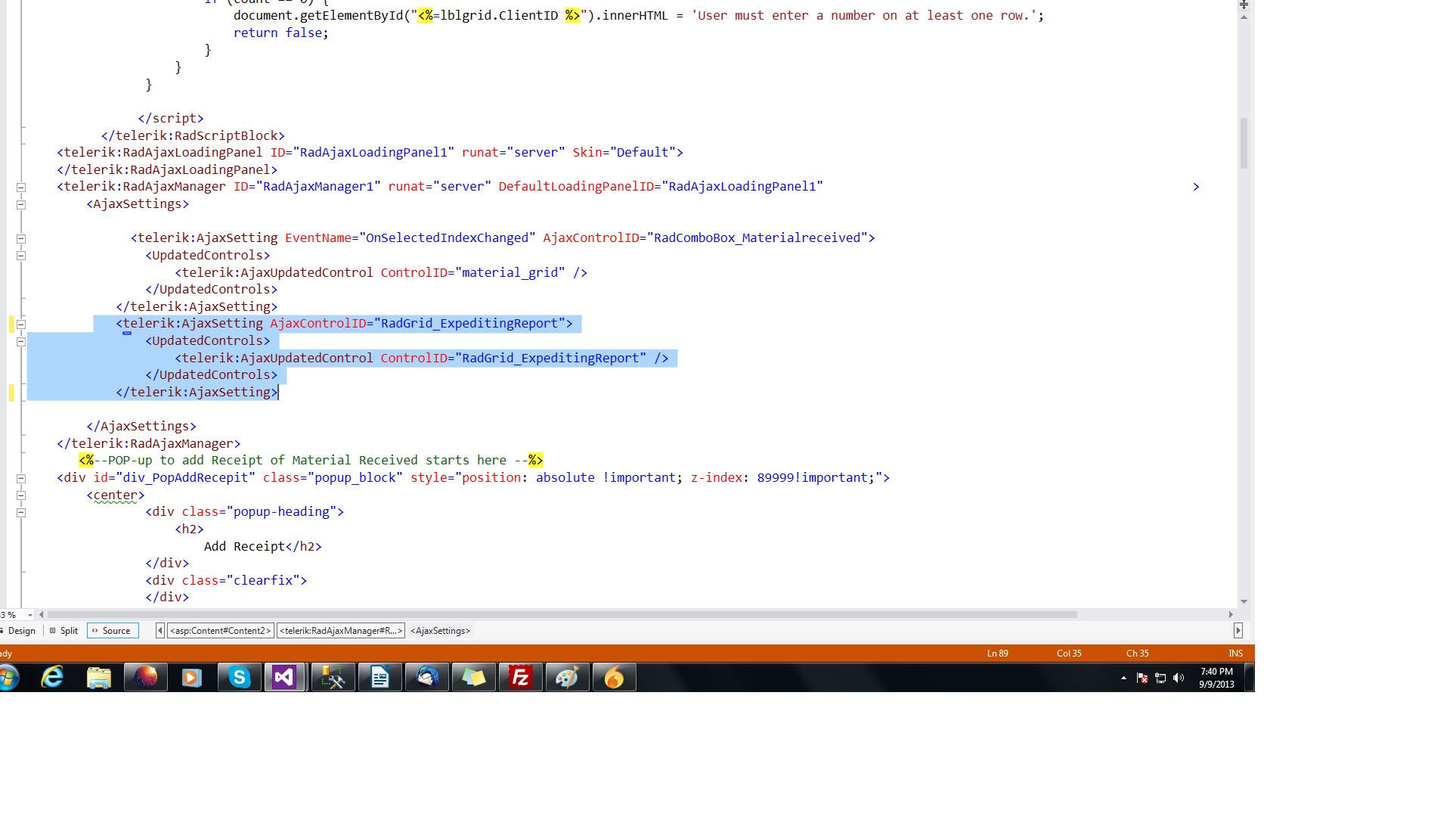Collapse the RadAjaxManager outlining node
Screen dimensions: 1456x829
(x=21, y=188)
